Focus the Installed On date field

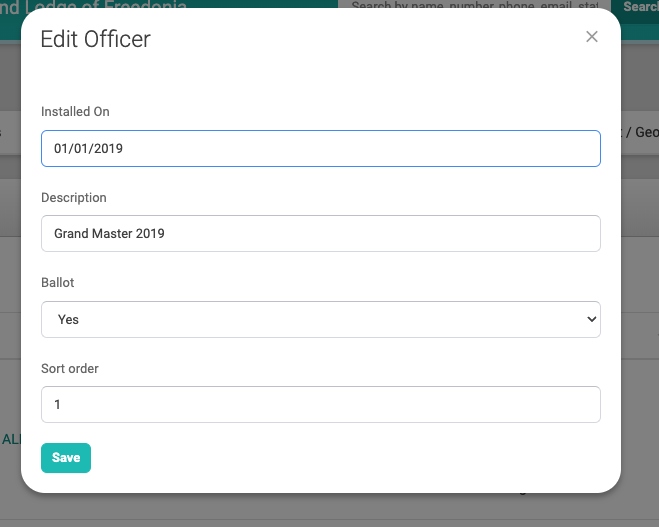(x=321, y=148)
